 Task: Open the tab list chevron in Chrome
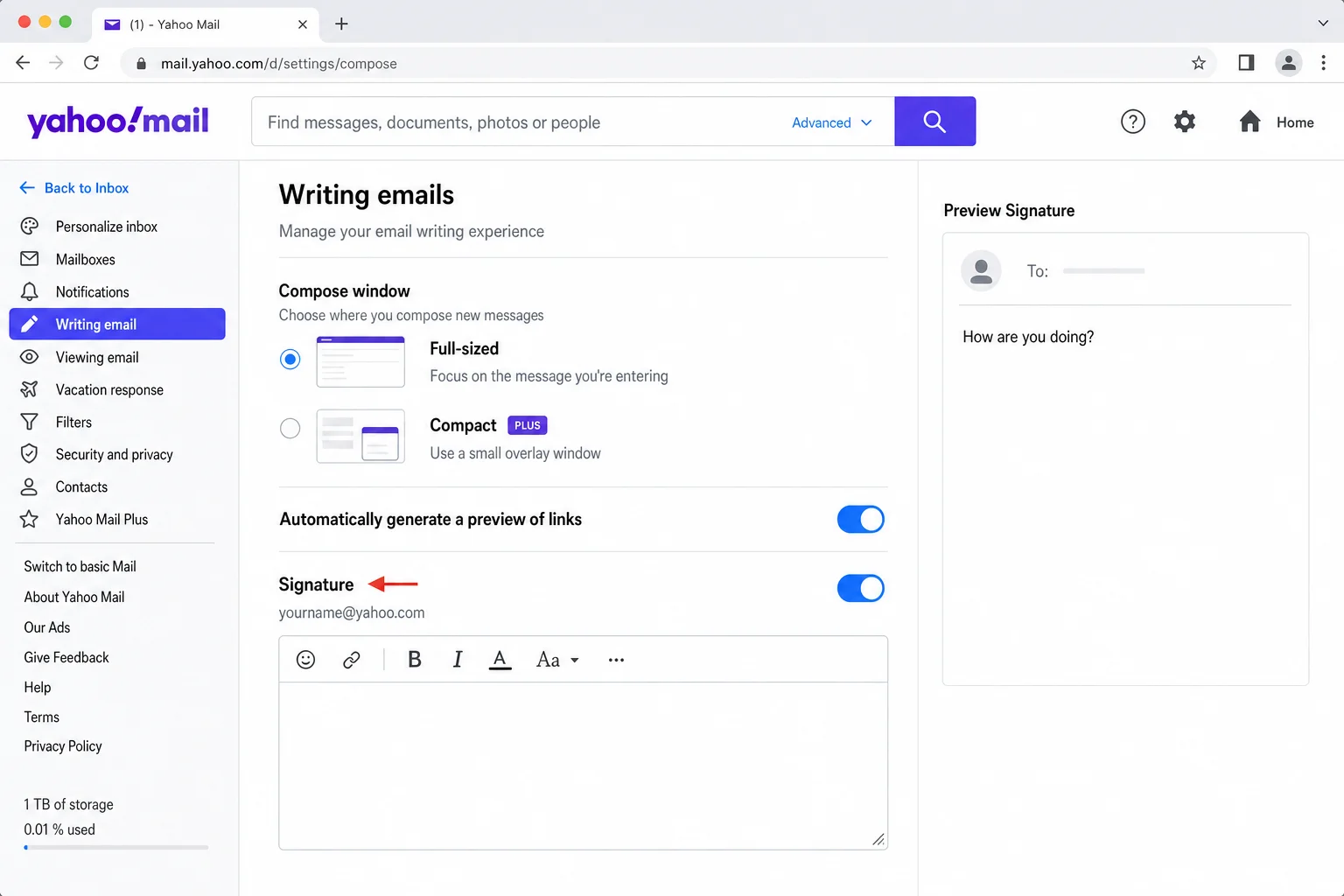coord(1323,24)
